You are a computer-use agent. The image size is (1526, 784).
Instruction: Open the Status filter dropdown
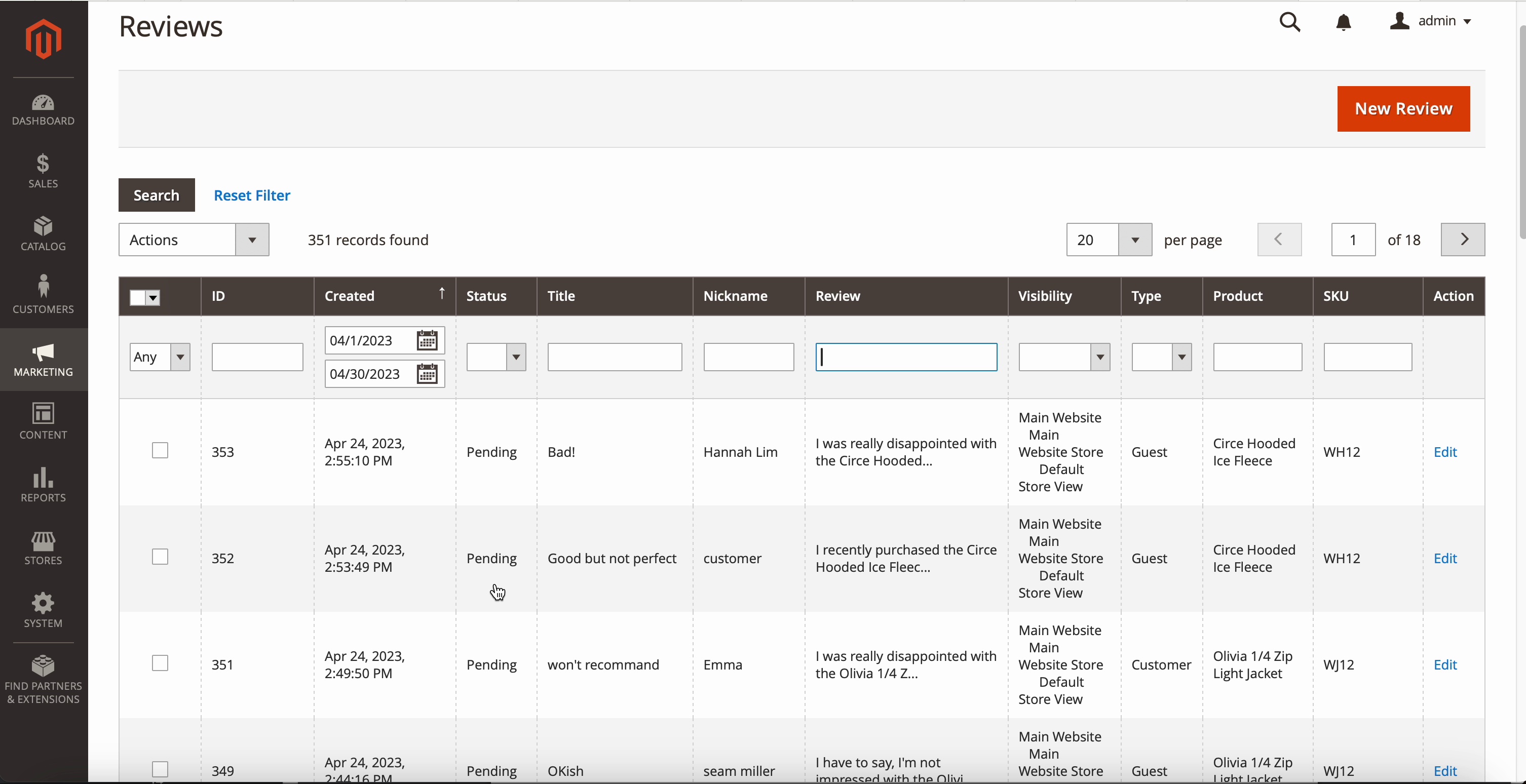coord(496,357)
